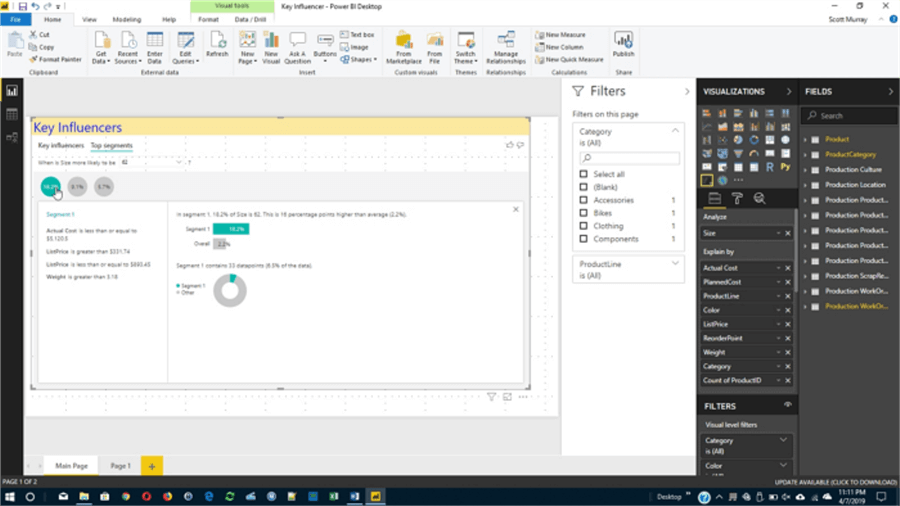Click the Windows Start button
Viewport: 900px width, 506px height.
[x=10, y=496]
